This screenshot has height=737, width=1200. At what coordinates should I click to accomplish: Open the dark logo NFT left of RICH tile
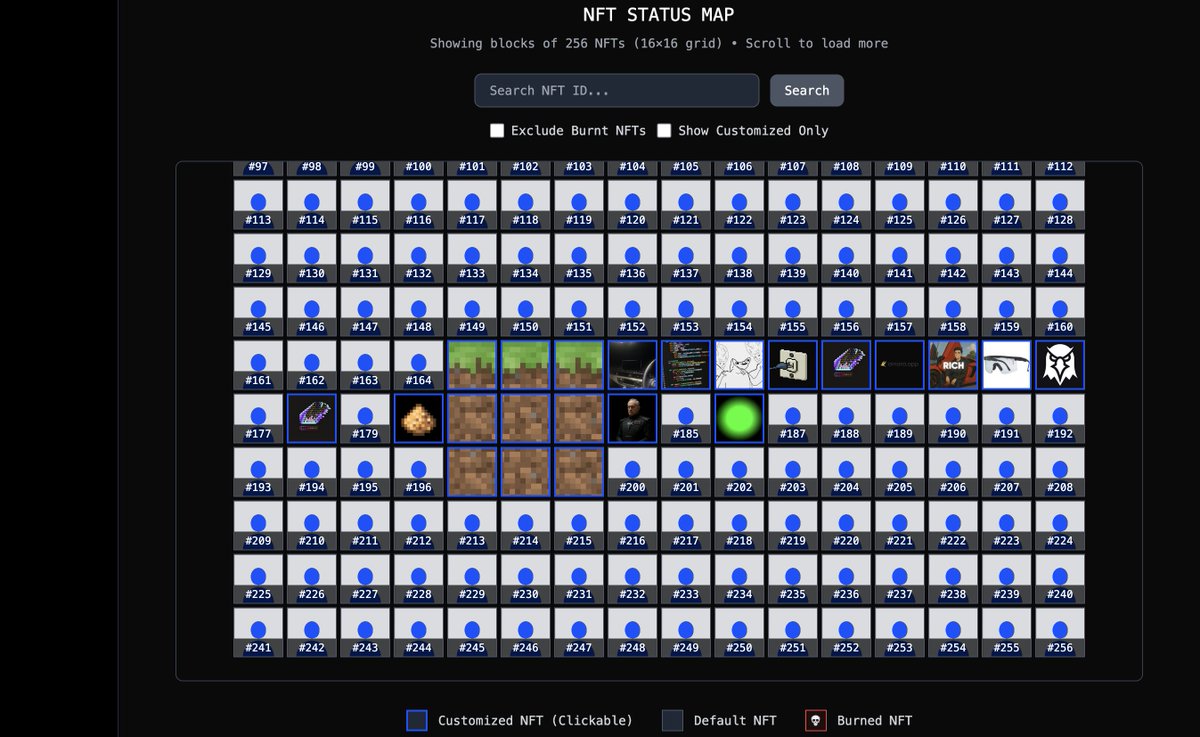point(900,365)
